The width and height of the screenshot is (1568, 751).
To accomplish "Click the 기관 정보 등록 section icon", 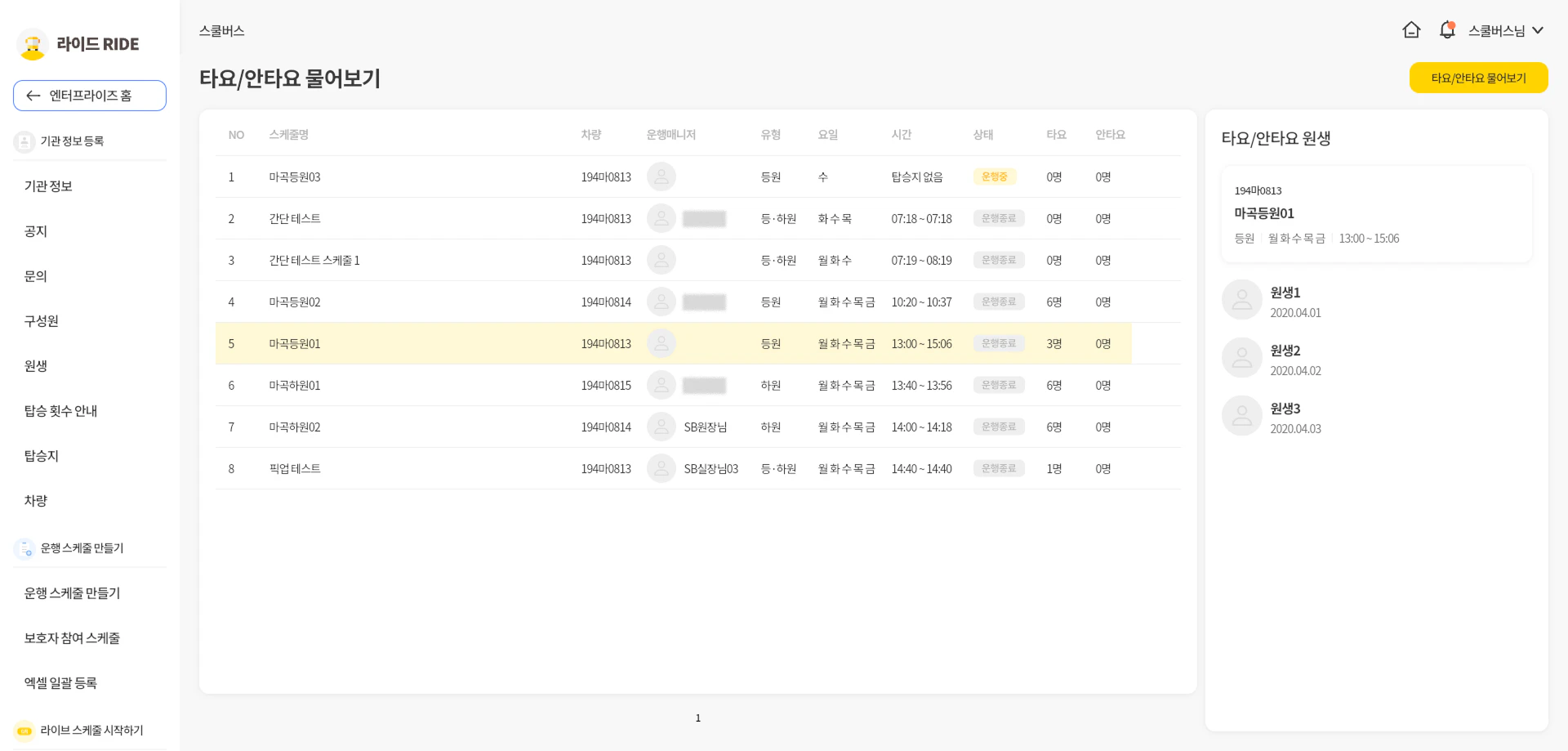I will coord(24,141).
